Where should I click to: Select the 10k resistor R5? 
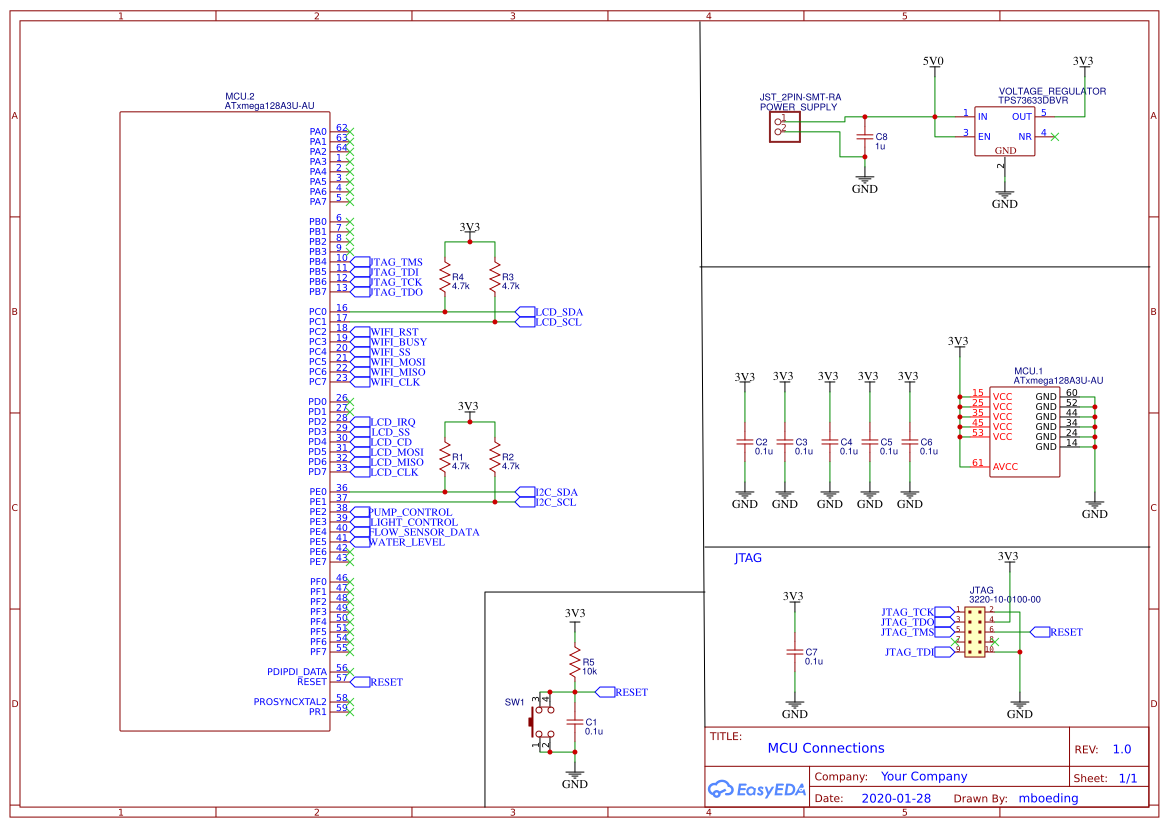coord(575,663)
